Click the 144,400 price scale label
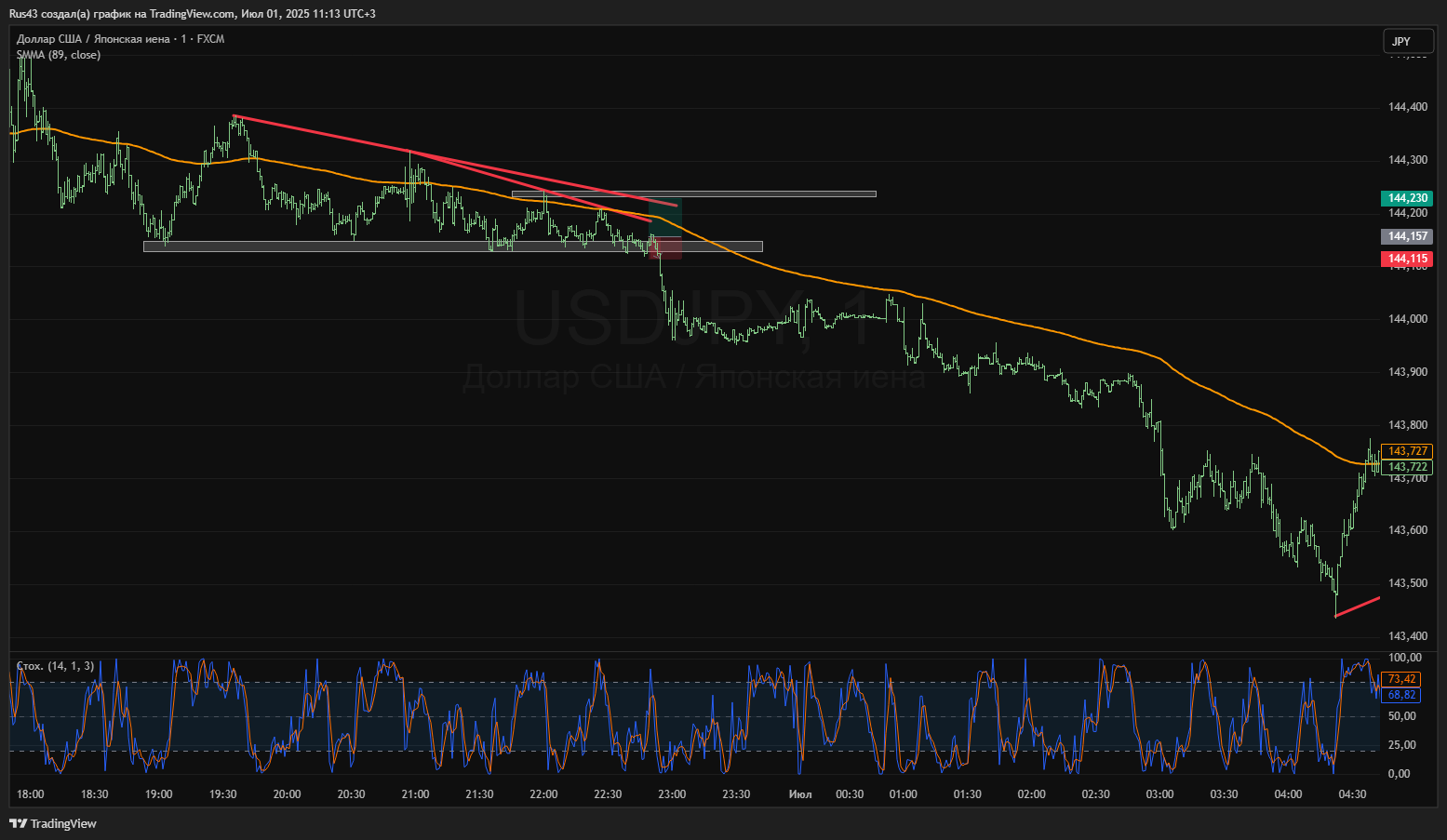1447x840 pixels. click(x=1407, y=107)
